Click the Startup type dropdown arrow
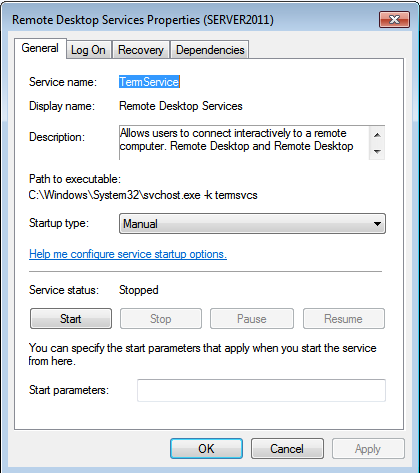420x473 pixels. tap(377, 224)
